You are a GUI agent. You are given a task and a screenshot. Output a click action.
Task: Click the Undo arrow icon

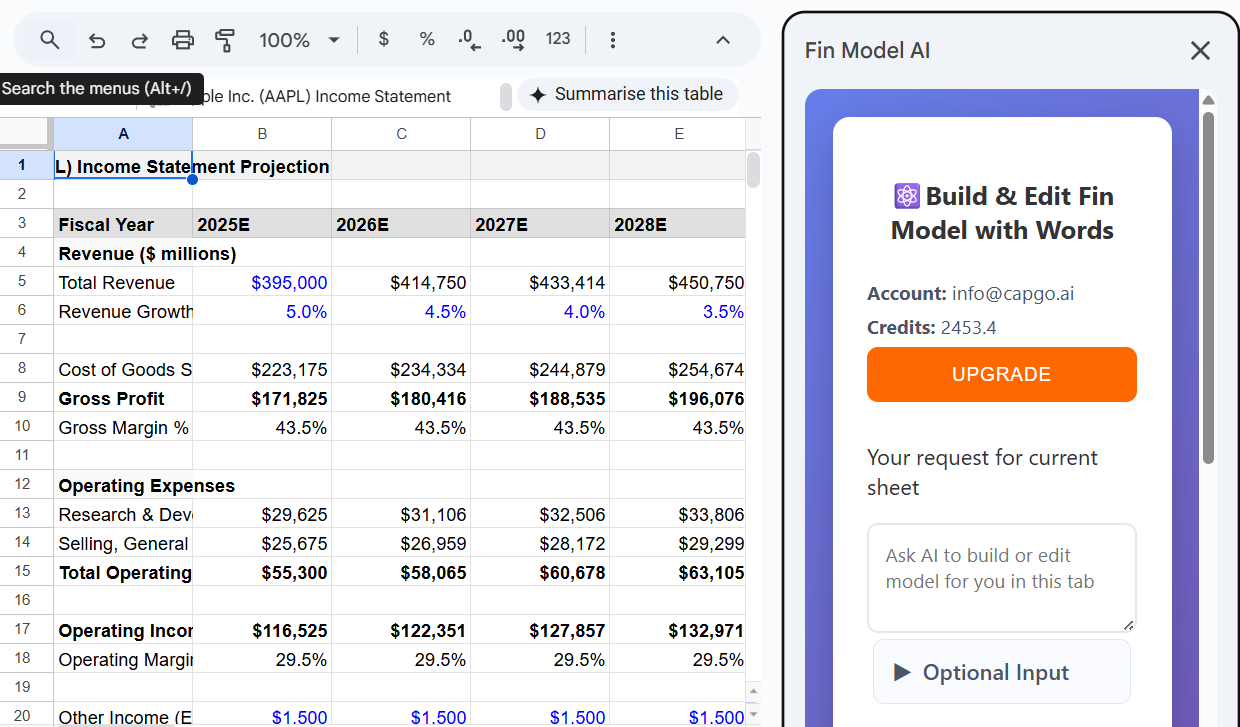97,40
